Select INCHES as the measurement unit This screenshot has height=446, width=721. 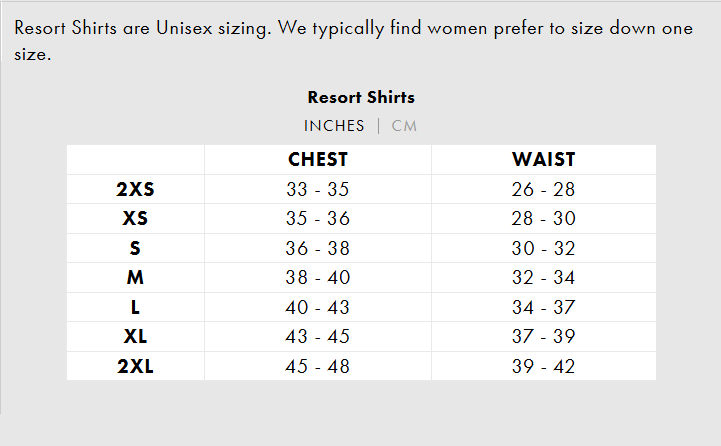click(x=334, y=126)
